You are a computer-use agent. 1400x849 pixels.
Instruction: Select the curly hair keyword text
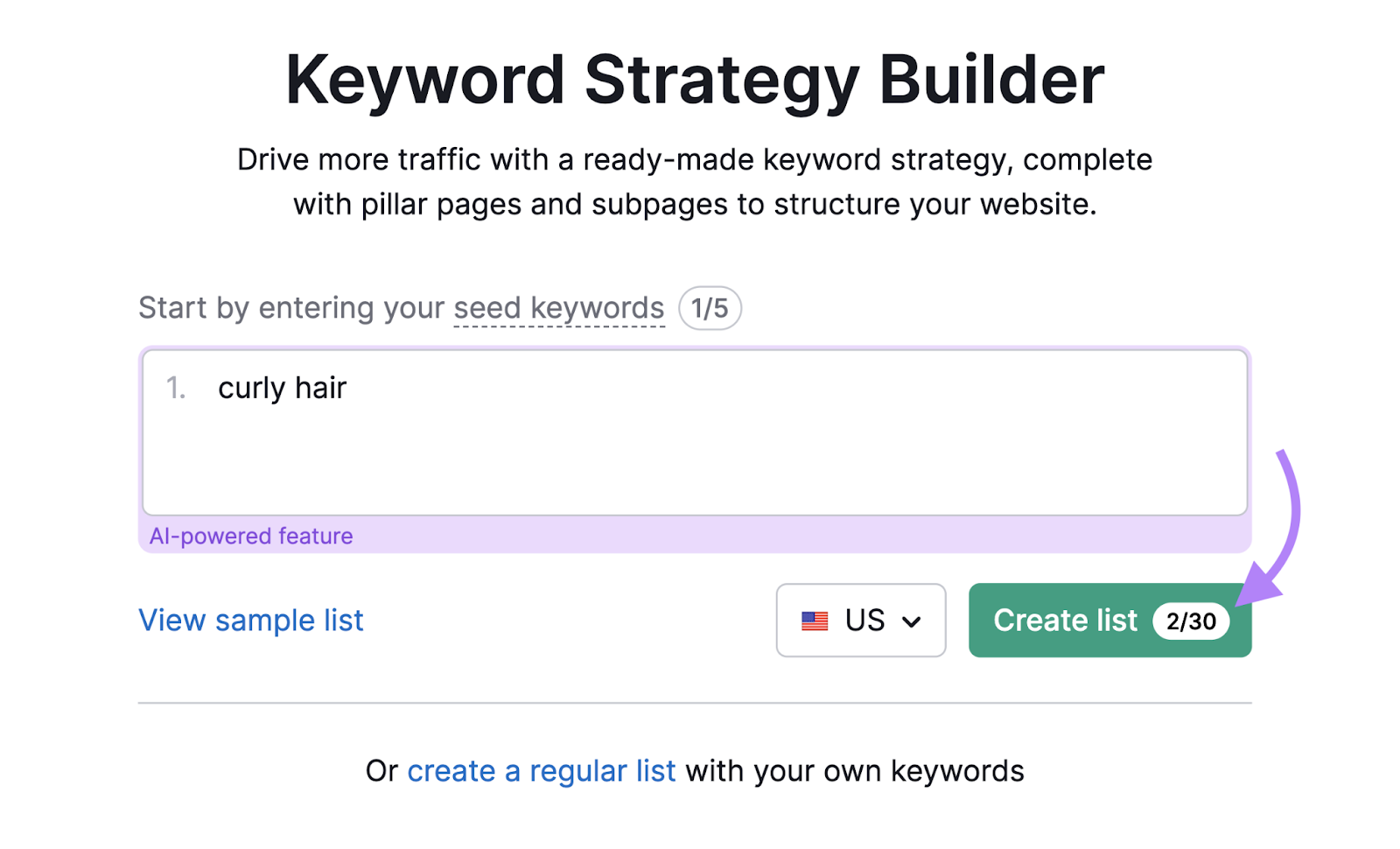282,388
